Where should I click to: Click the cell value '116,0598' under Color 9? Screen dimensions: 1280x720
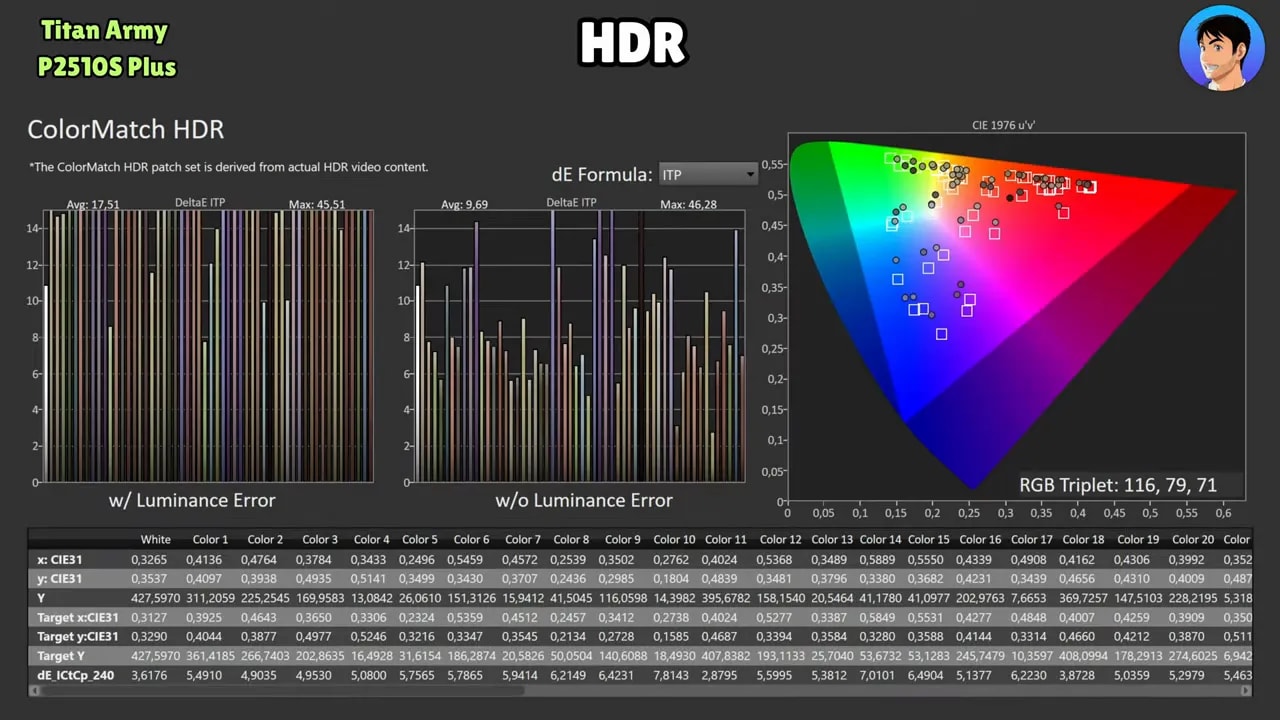tap(624, 598)
